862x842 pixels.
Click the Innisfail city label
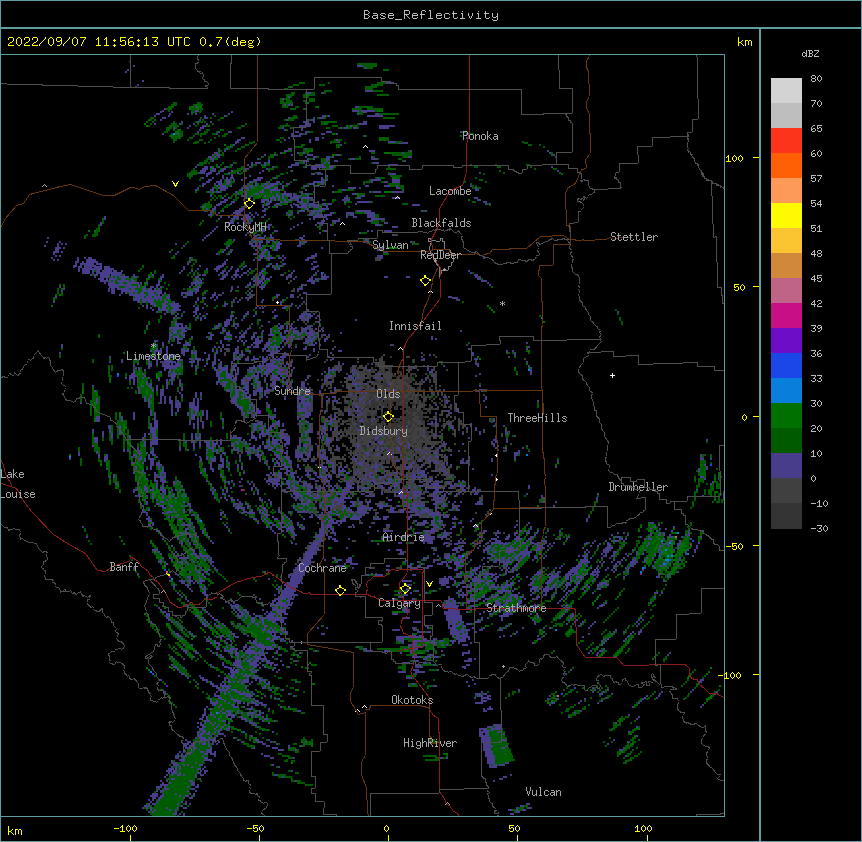415,326
